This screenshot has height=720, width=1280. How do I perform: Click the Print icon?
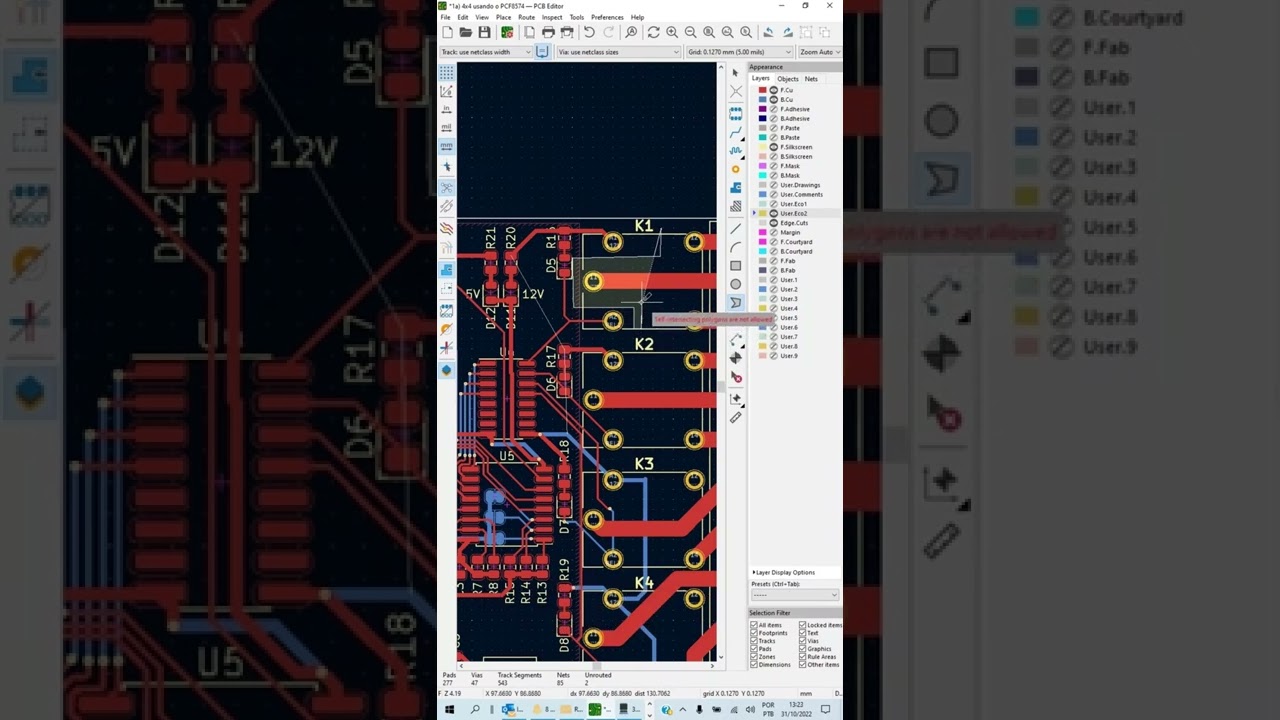pyautogui.click(x=548, y=33)
